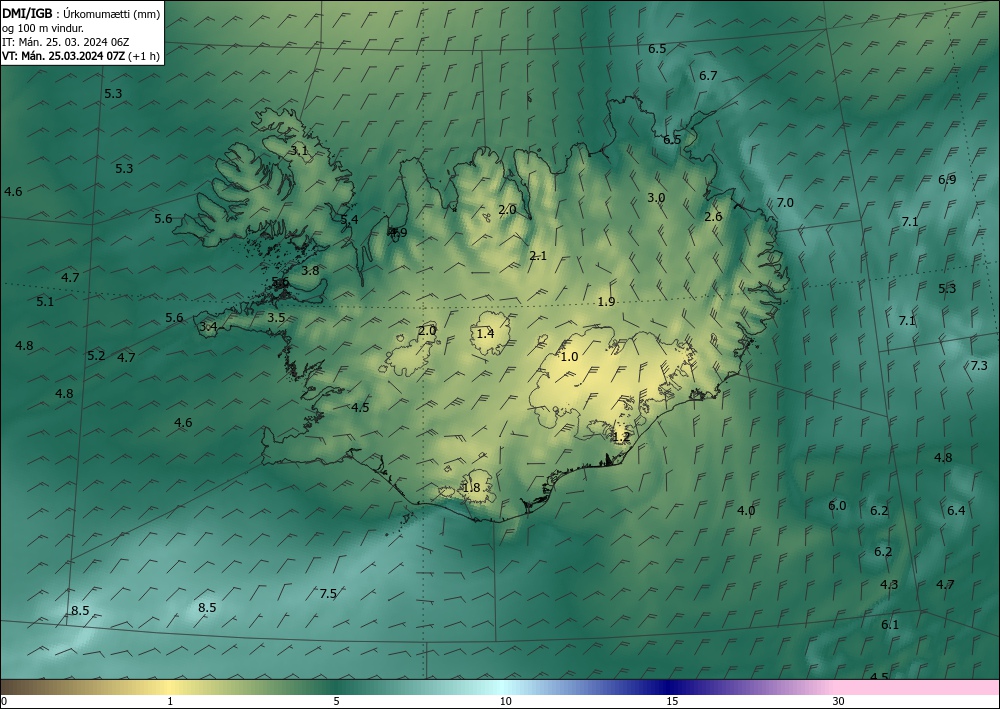The image size is (1000, 709).
Task: Click the 'DMI/IGB : Úrkomumætti (mm)' title text
Action: (81, 14)
